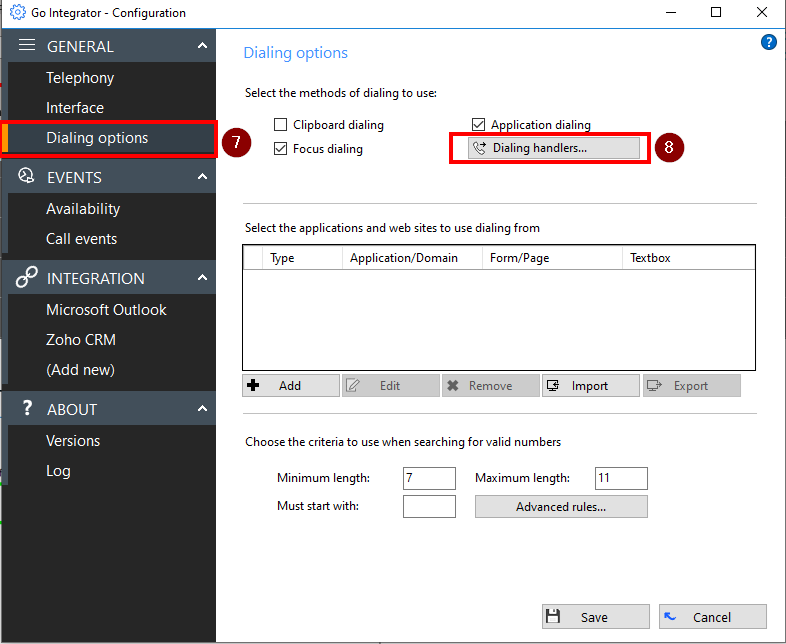The image size is (786, 644).
Task: Click the Events section headset icon
Action: 27,177
